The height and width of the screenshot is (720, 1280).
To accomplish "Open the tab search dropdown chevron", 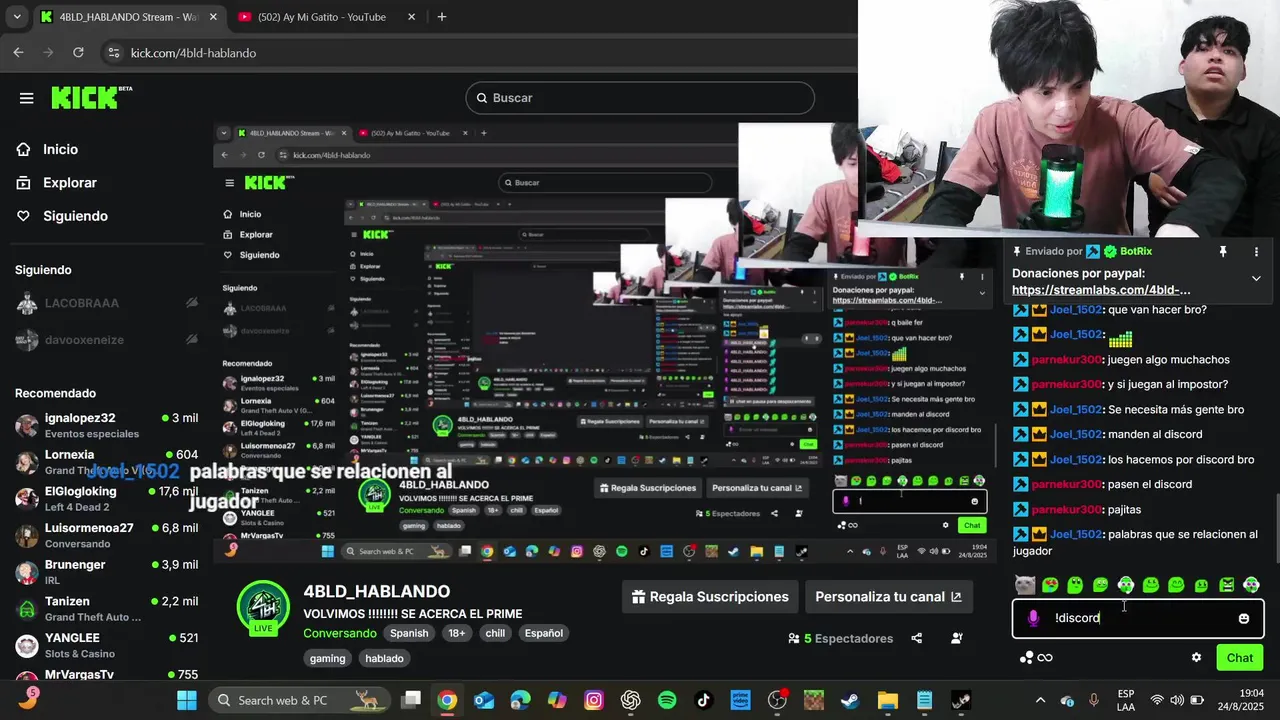I will [x=16, y=17].
